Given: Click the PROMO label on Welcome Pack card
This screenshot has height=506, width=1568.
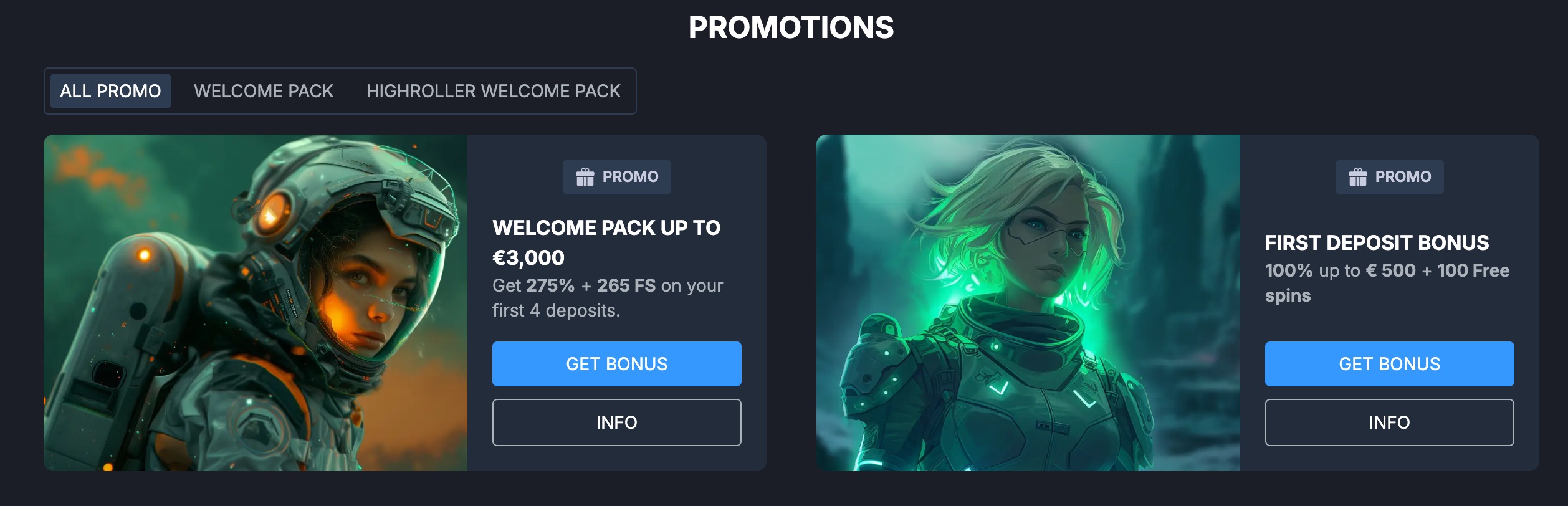Looking at the screenshot, I should click(630, 177).
